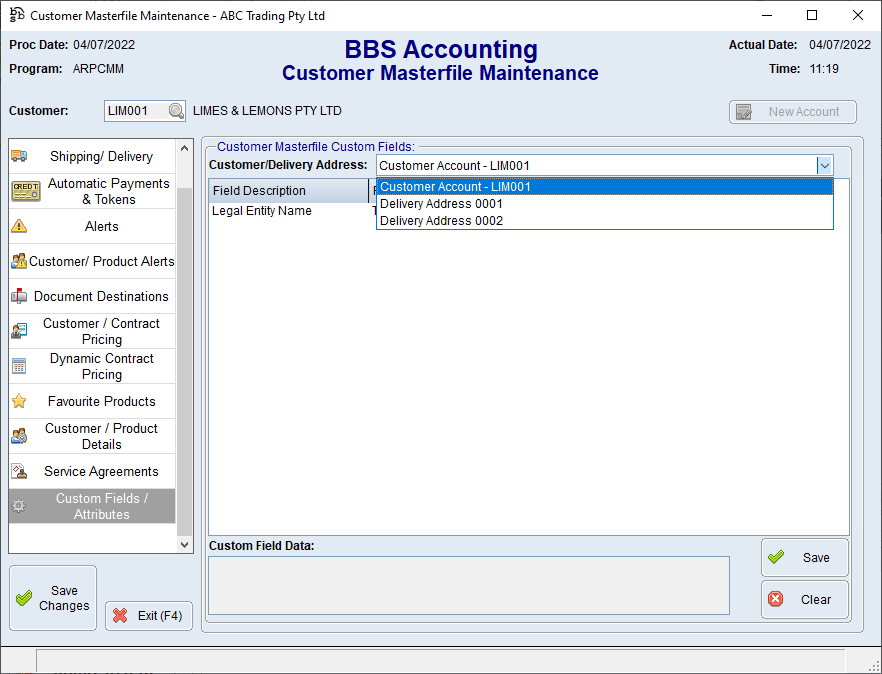882x674 pixels.
Task: Select the Favourite Products star icon
Action: point(19,401)
